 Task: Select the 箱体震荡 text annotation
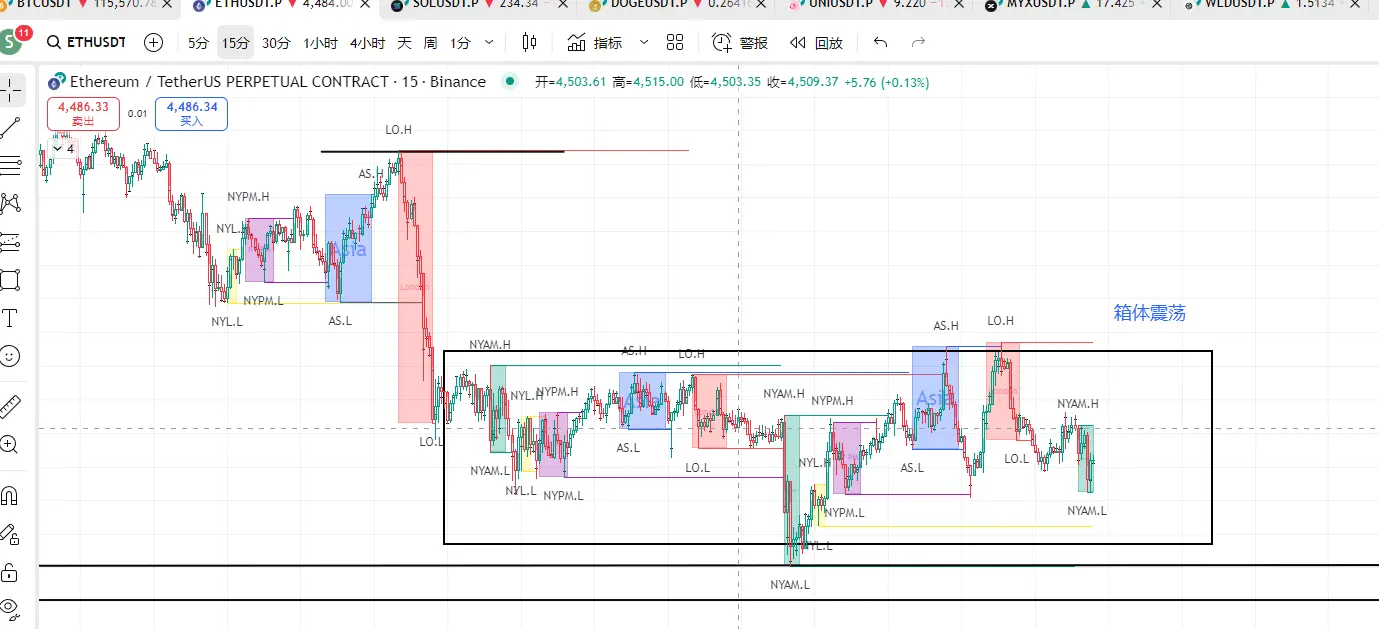click(1150, 313)
